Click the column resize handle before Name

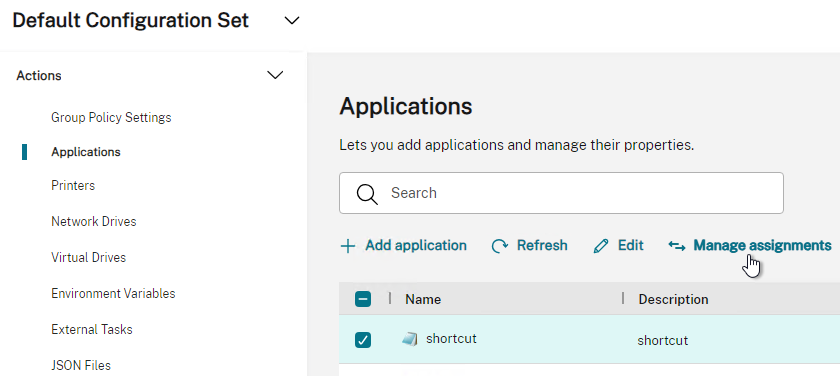[x=389, y=298]
